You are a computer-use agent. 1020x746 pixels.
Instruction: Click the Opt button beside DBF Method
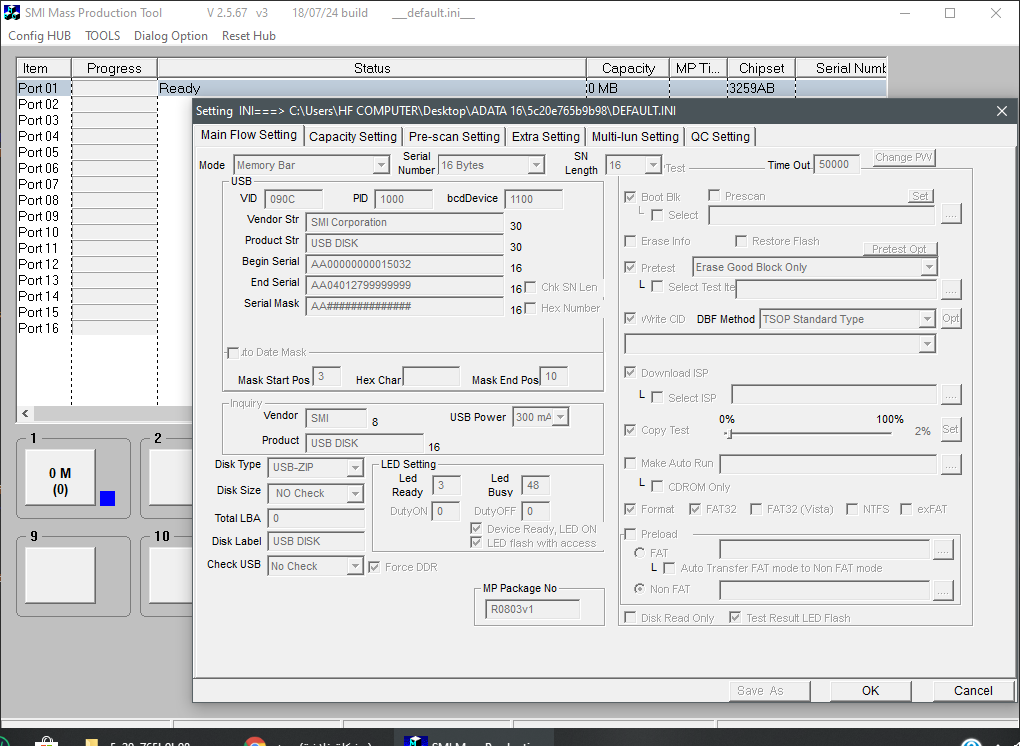[x=950, y=319]
